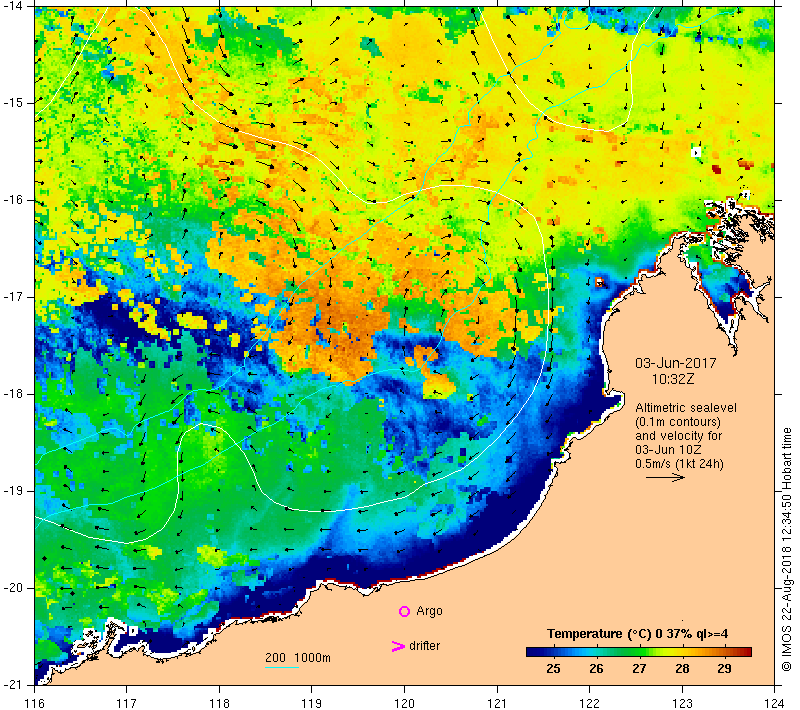The height and width of the screenshot is (710, 800).
Task: Click the longitude axis label 117
Action: (x=127, y=703)
